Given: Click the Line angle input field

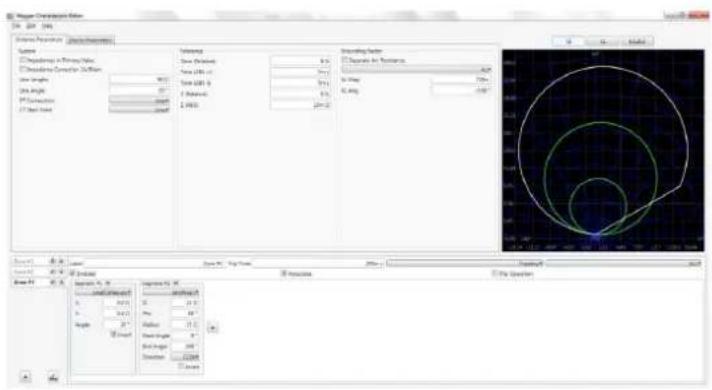Looking at the screenshot, I should click(139, 90).
